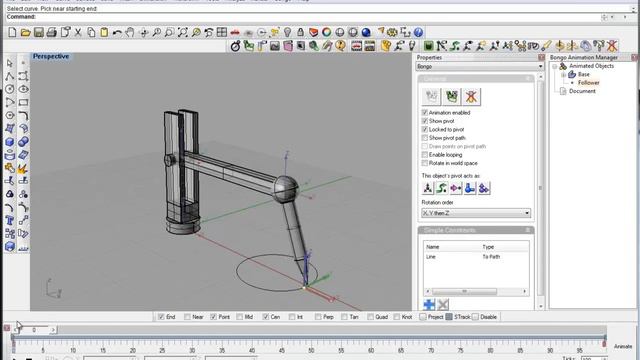Select the circle tool in left toolbar
This screenshot has width=640, height=360.
coord(10,89)
